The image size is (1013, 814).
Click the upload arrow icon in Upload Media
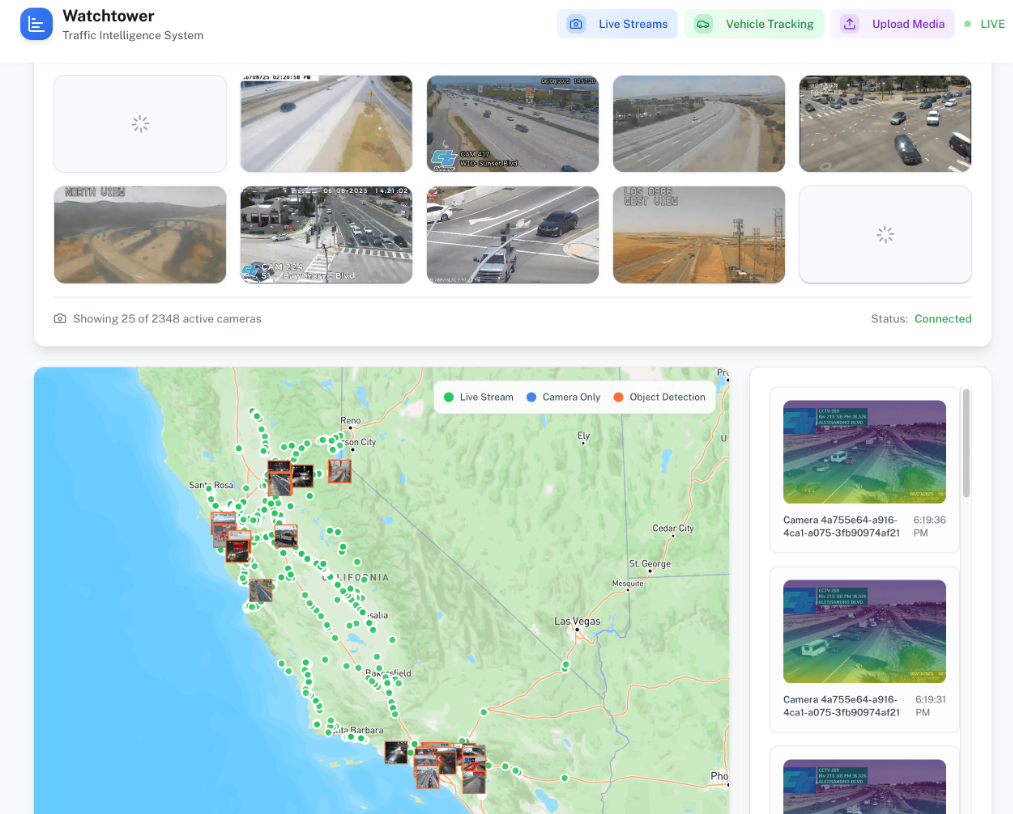tap(850, 24)
